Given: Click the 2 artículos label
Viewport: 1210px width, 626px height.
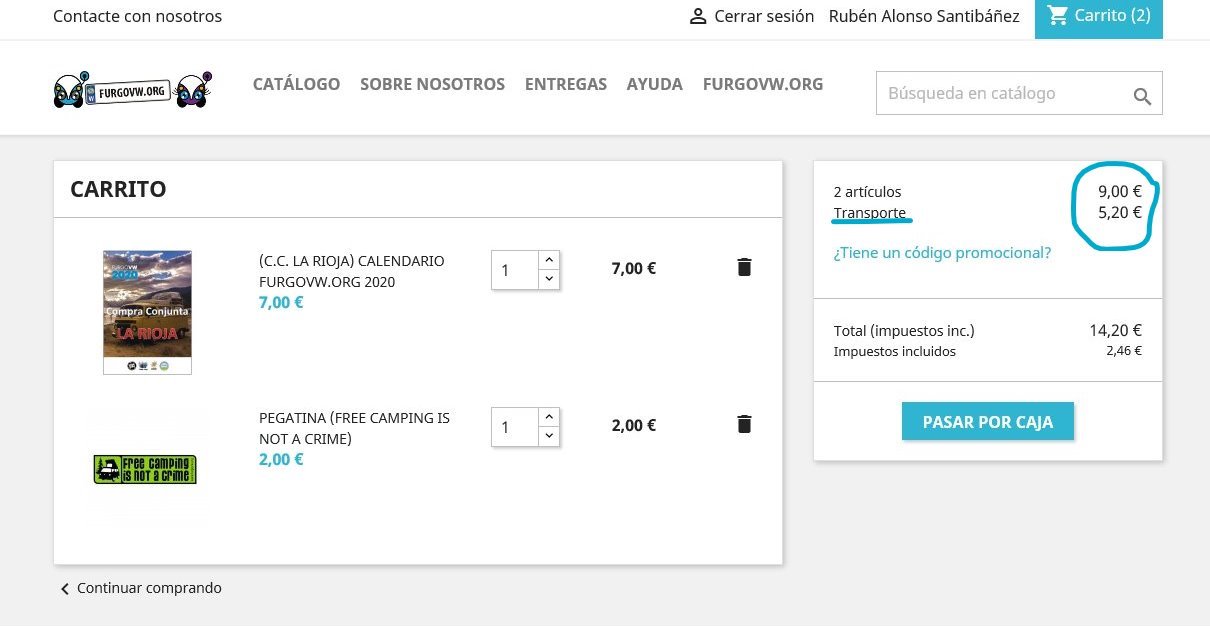Looking at the screenshot, I should (867, 191).
